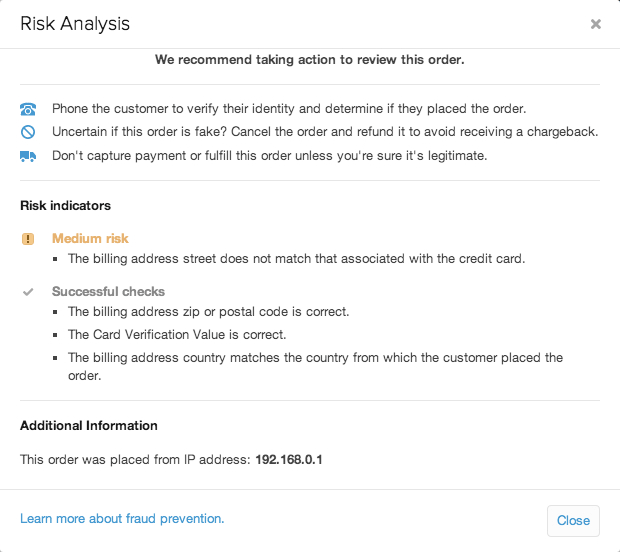Click the Risk indicators heading
The height and width of the screenshot is (552, 620).
tap(65, 206)
